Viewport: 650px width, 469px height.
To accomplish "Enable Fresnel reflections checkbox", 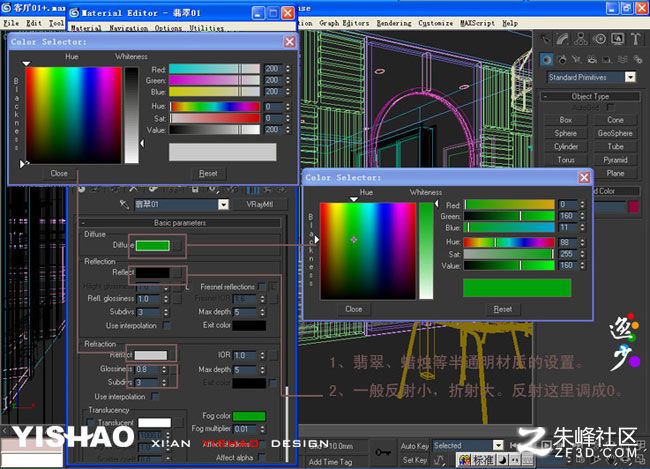I will coord(261,286).
